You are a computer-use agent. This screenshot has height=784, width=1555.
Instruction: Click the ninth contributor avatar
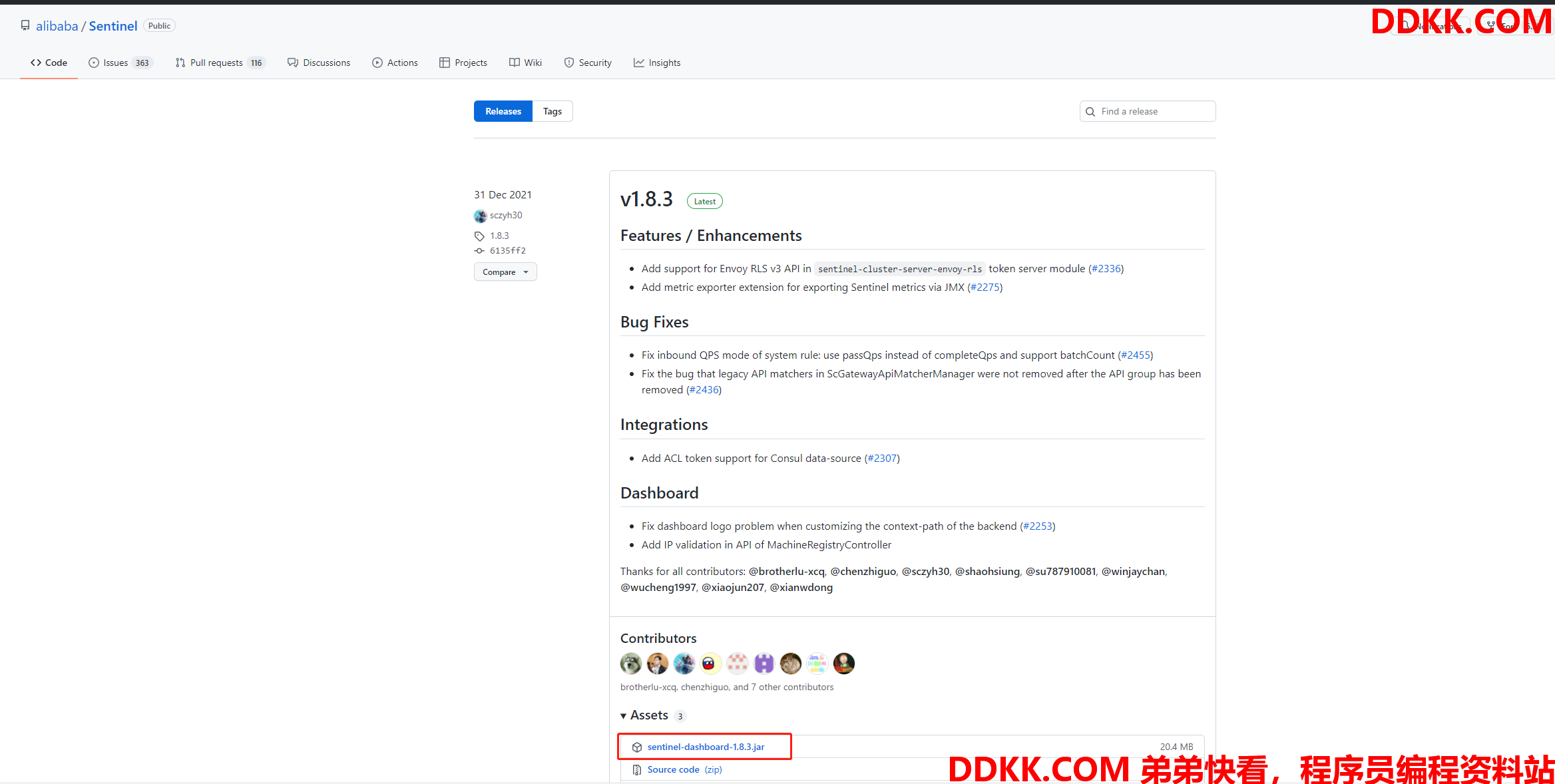pos(844,664)
